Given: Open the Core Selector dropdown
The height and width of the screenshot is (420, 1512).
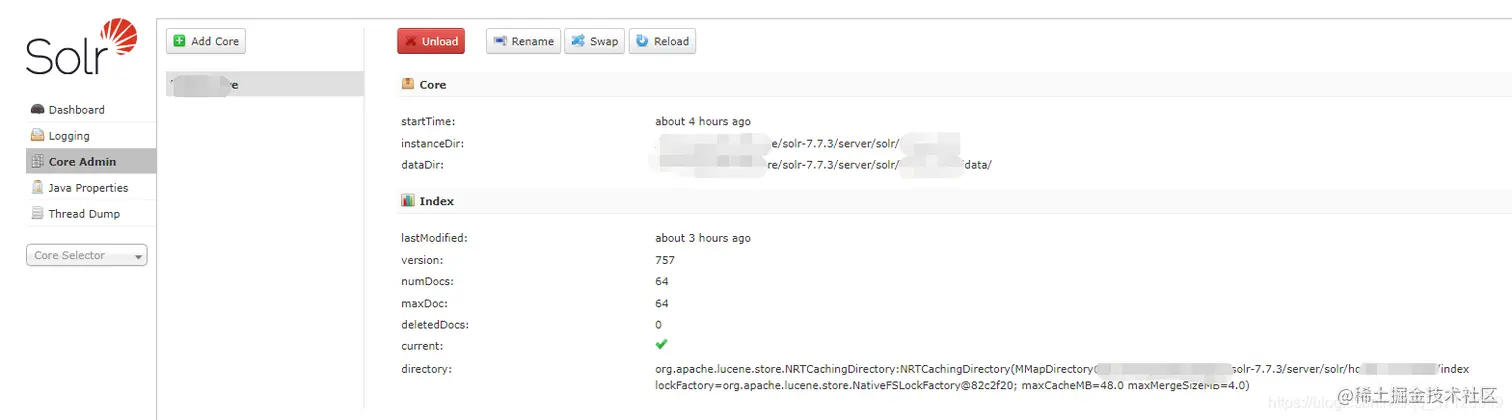Looking at the screenshot, I should 86,256.
